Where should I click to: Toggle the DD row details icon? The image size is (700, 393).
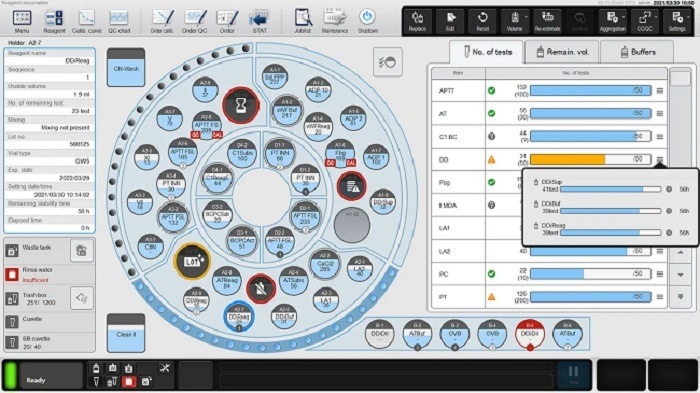point(660,159)
